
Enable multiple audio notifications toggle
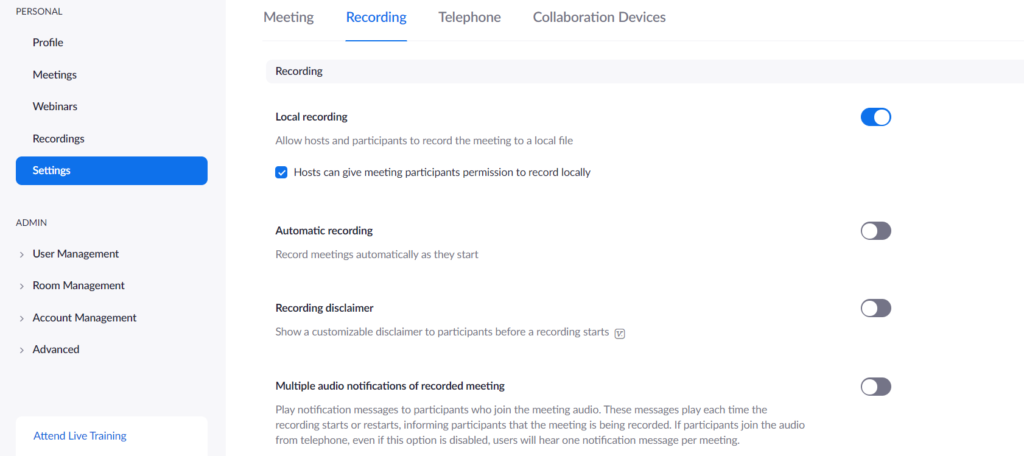[x=876, y=387]
